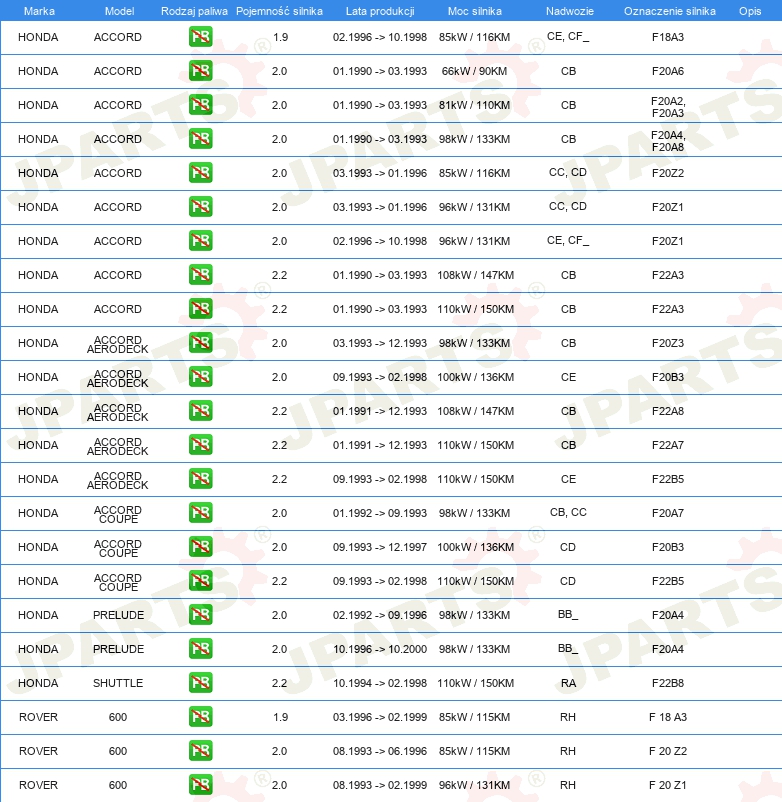Click the Marka column header
Viewport: 782px width, 802px height.
[x=39, y=11]
